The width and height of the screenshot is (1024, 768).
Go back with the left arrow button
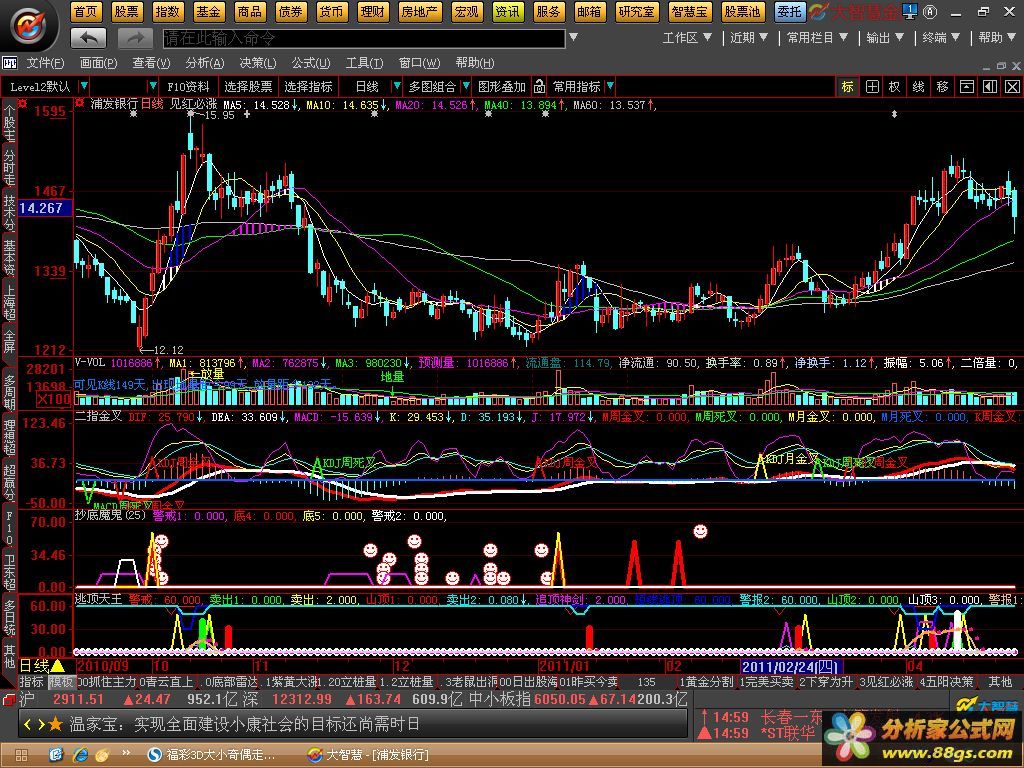[x=89, y=39]
